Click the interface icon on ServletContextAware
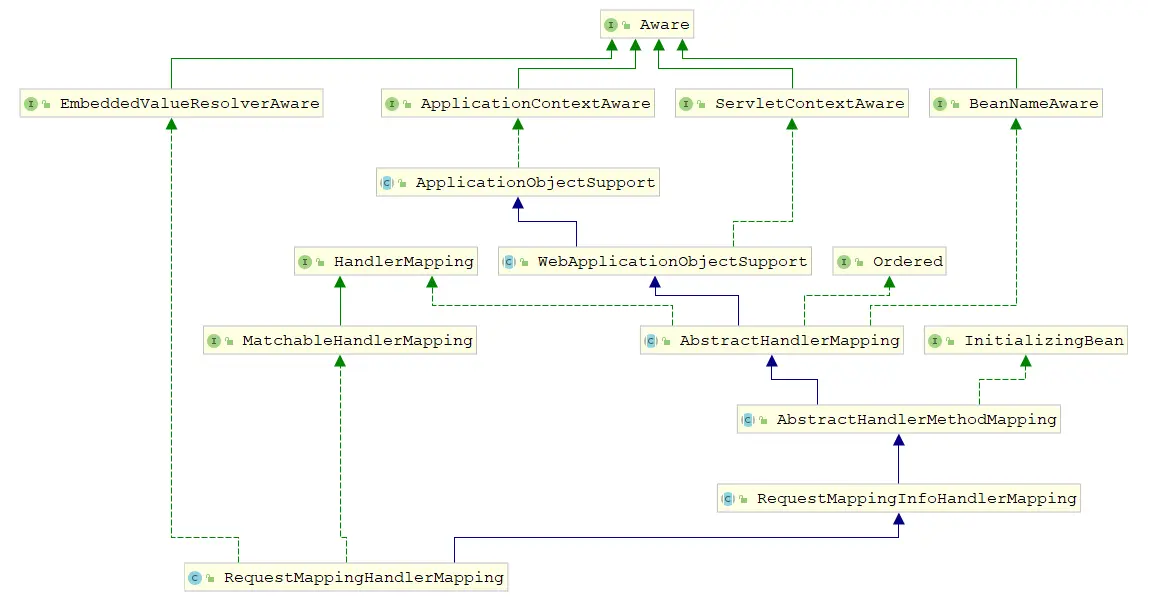 point(687,103)
